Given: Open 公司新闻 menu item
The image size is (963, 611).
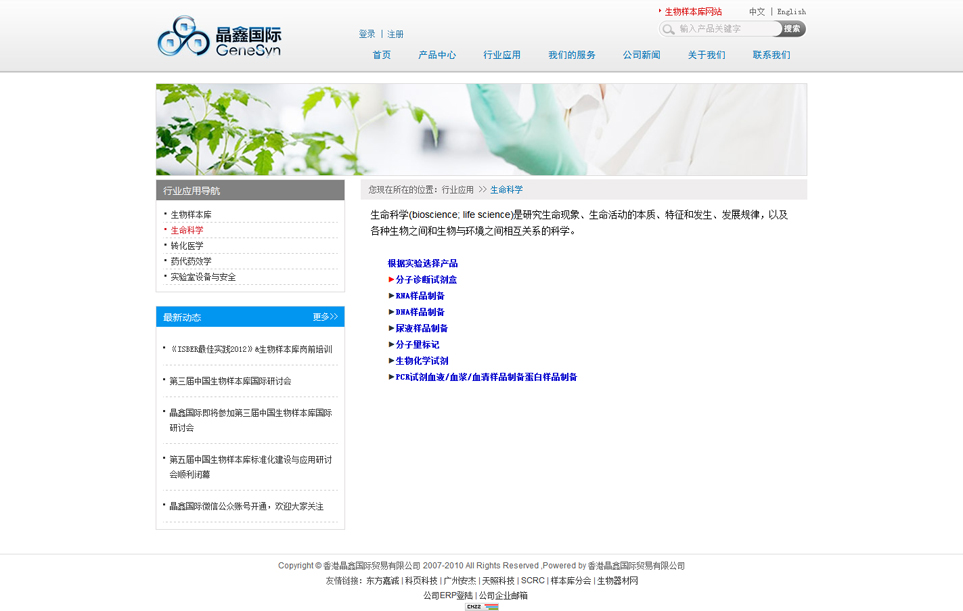Looking at the screenshot, I should (x=641, y=55).
